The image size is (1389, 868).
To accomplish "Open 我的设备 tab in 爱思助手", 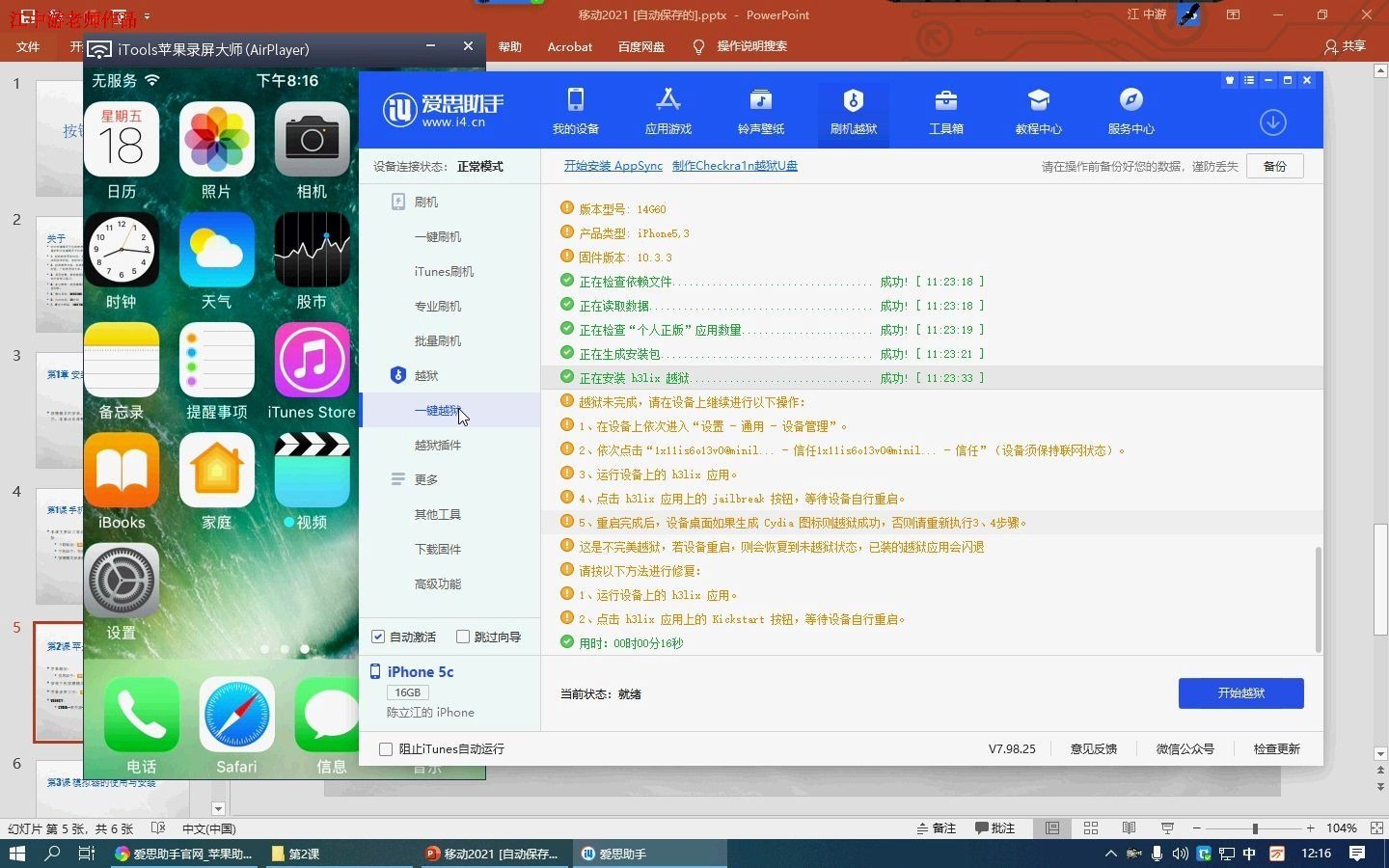I will coord(576,111).
